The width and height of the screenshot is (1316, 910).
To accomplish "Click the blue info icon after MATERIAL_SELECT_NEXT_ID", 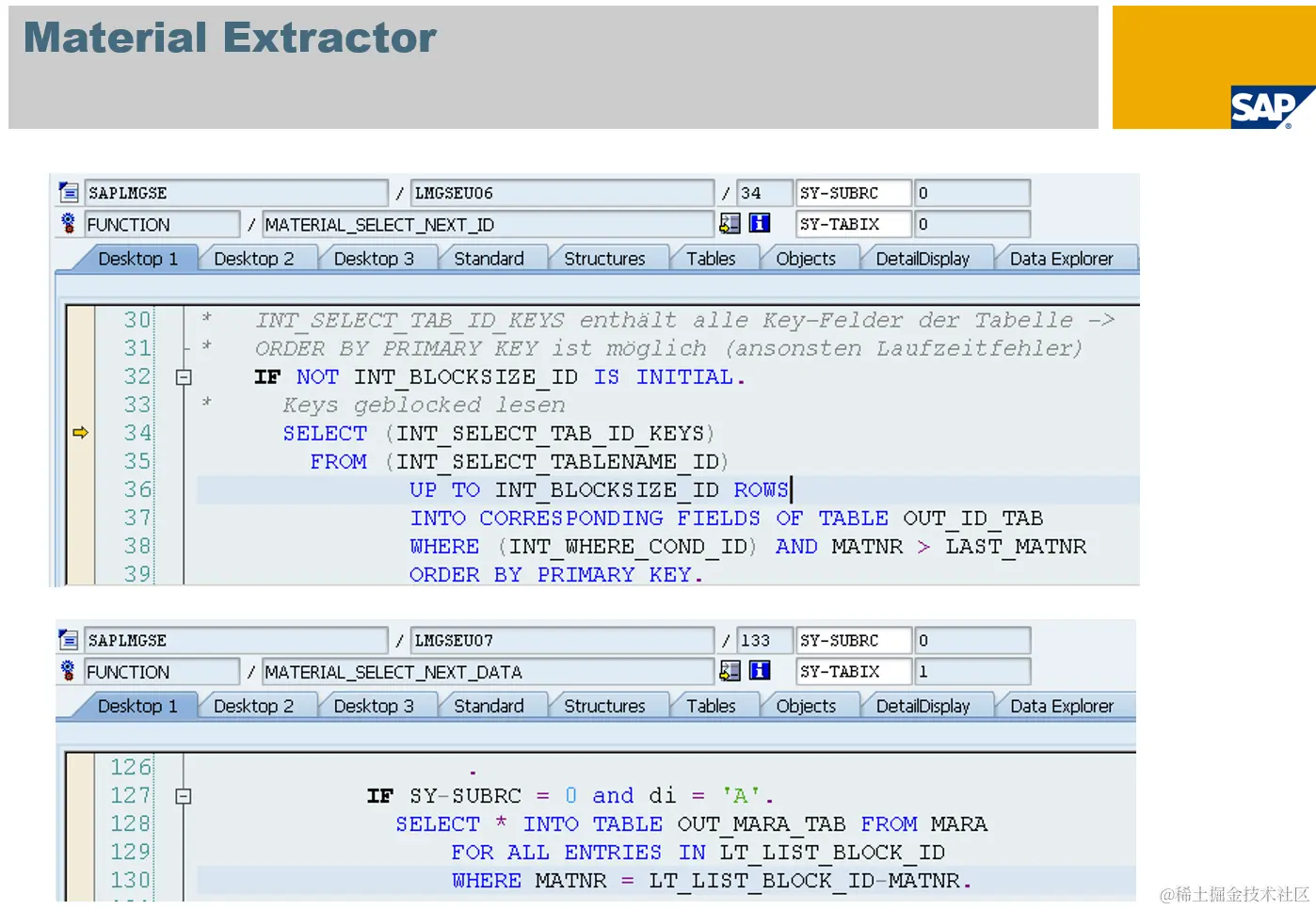I will (760, 223).
